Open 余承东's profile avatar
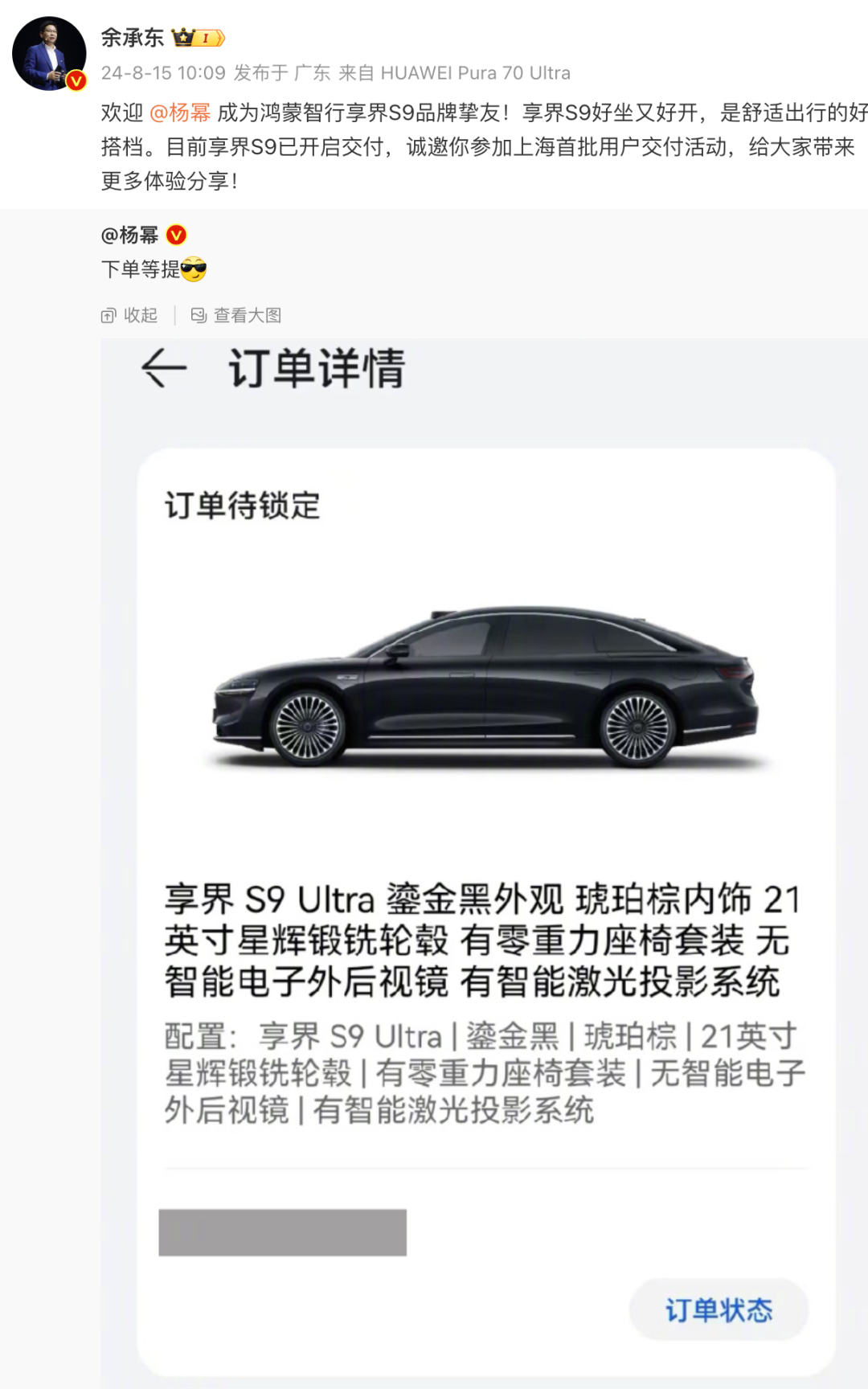Screen dimensions: 868x1389 49,53
